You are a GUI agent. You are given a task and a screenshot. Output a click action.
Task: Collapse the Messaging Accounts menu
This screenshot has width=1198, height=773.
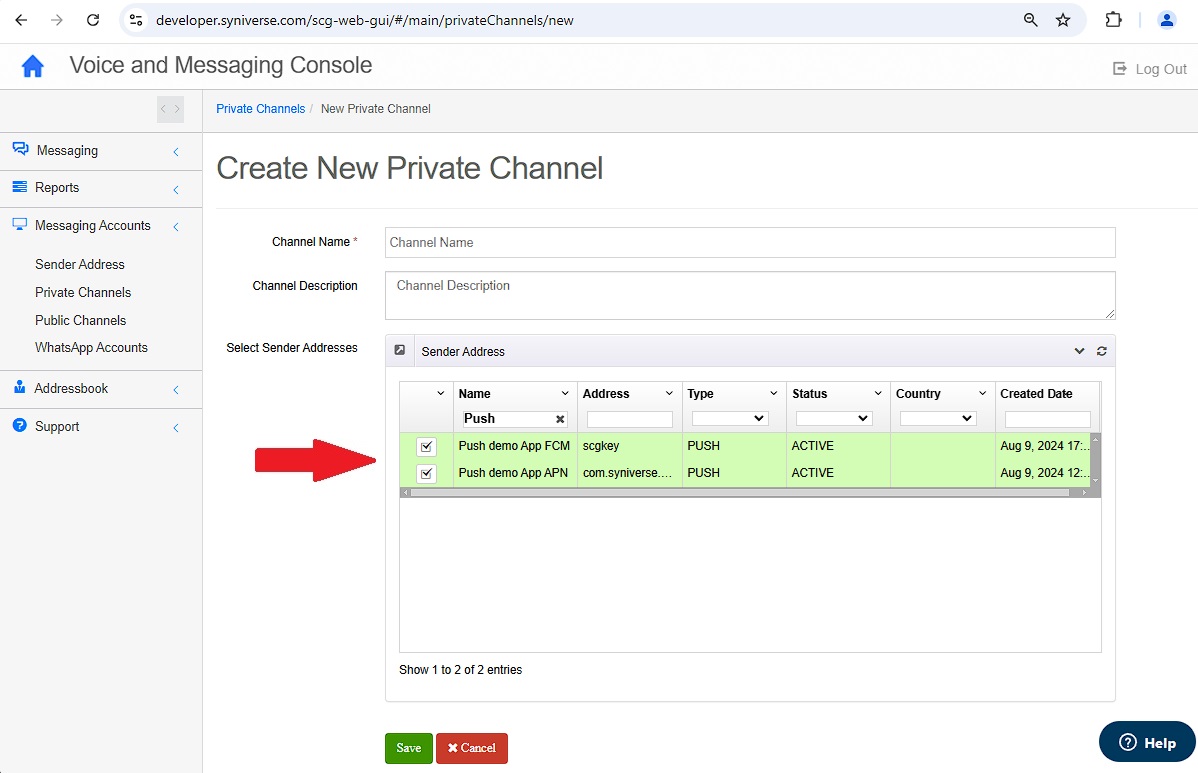(x=176, y=227)
